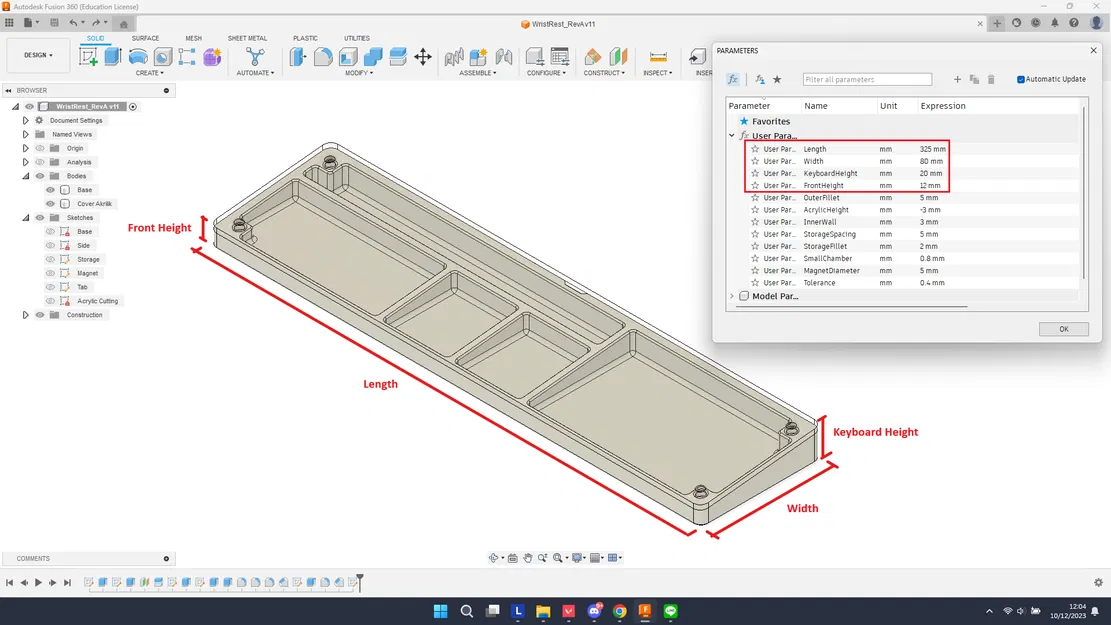Click the add parameter plus icon
Viewport: 1111px width, 625px height.
click(957, 79)
